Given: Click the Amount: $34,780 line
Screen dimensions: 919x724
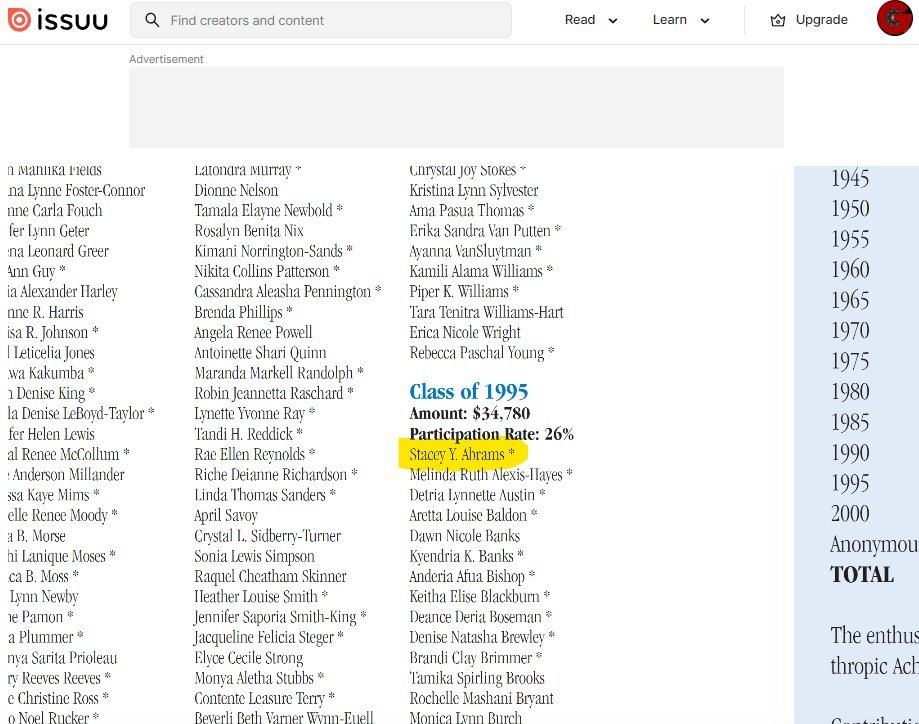Looking at the screenshot, I should [x=469, y=414].
